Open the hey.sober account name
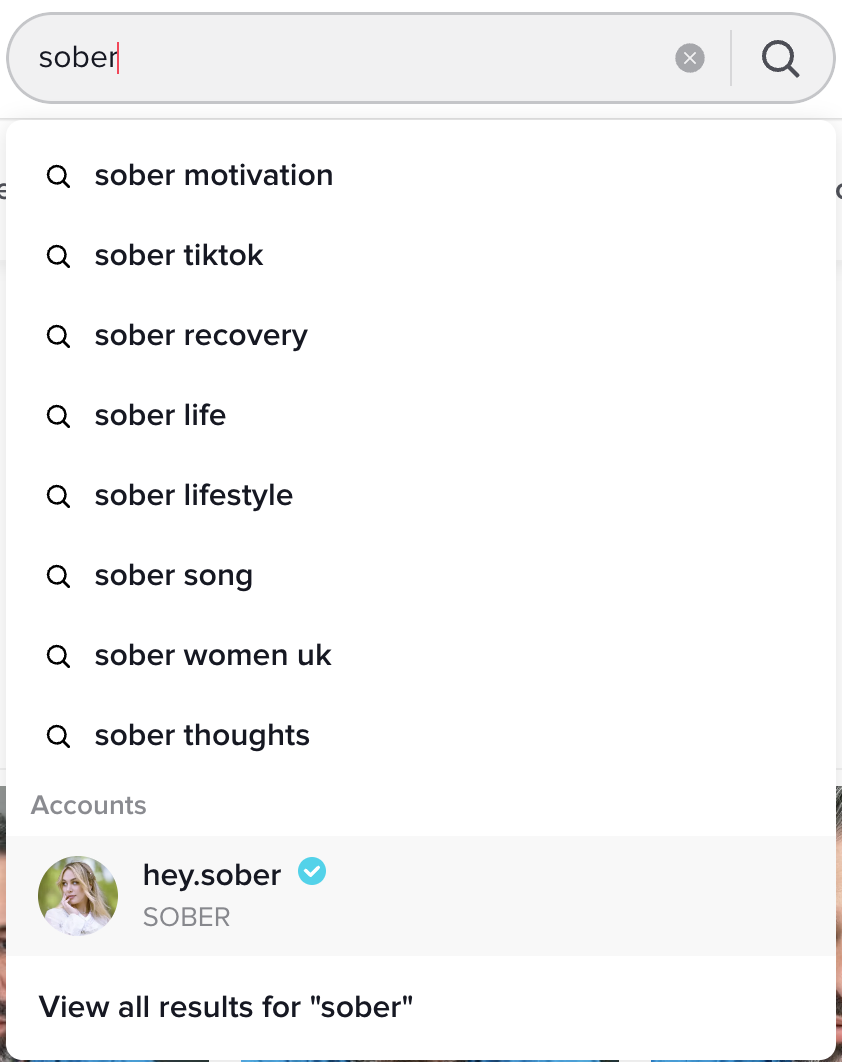Screen dimensions: 842x1062 [212, 874]
